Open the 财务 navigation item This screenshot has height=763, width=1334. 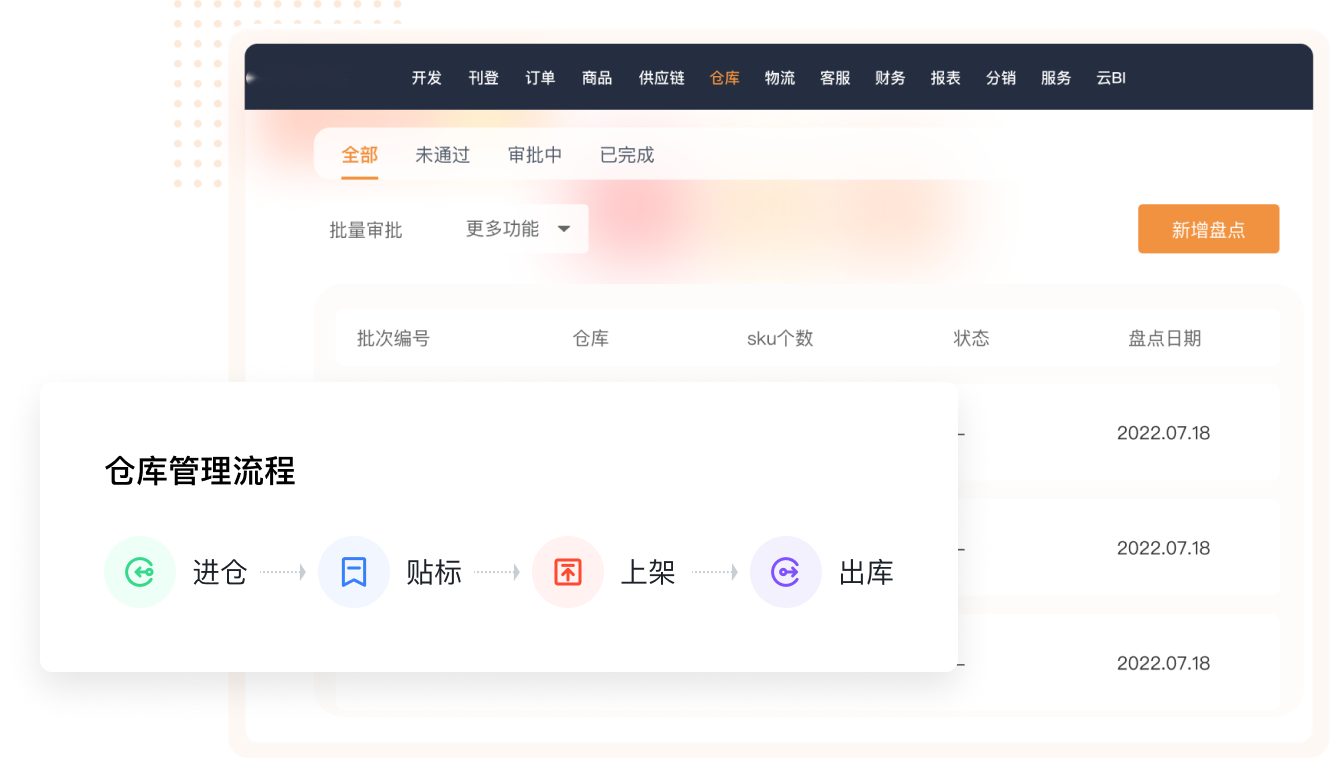click(890, 78)
